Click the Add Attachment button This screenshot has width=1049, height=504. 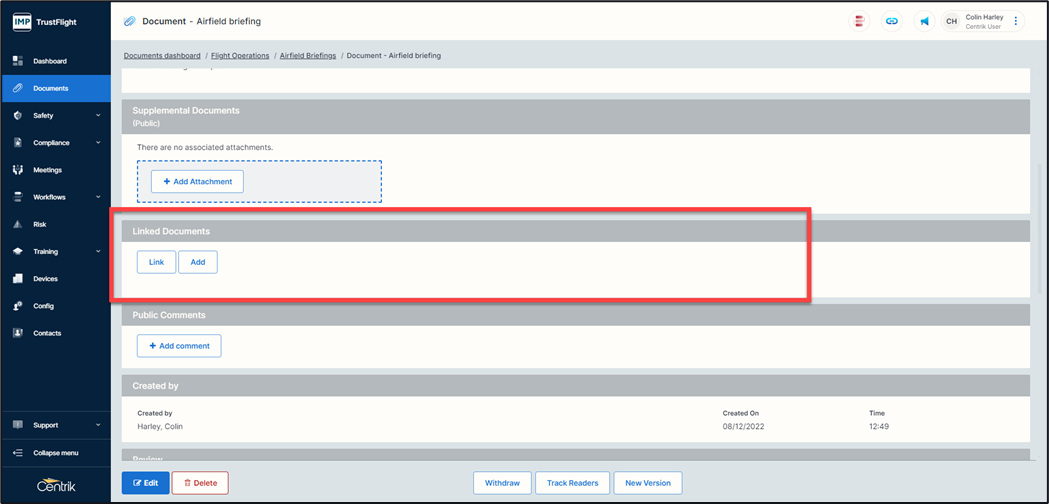point(197,181)
